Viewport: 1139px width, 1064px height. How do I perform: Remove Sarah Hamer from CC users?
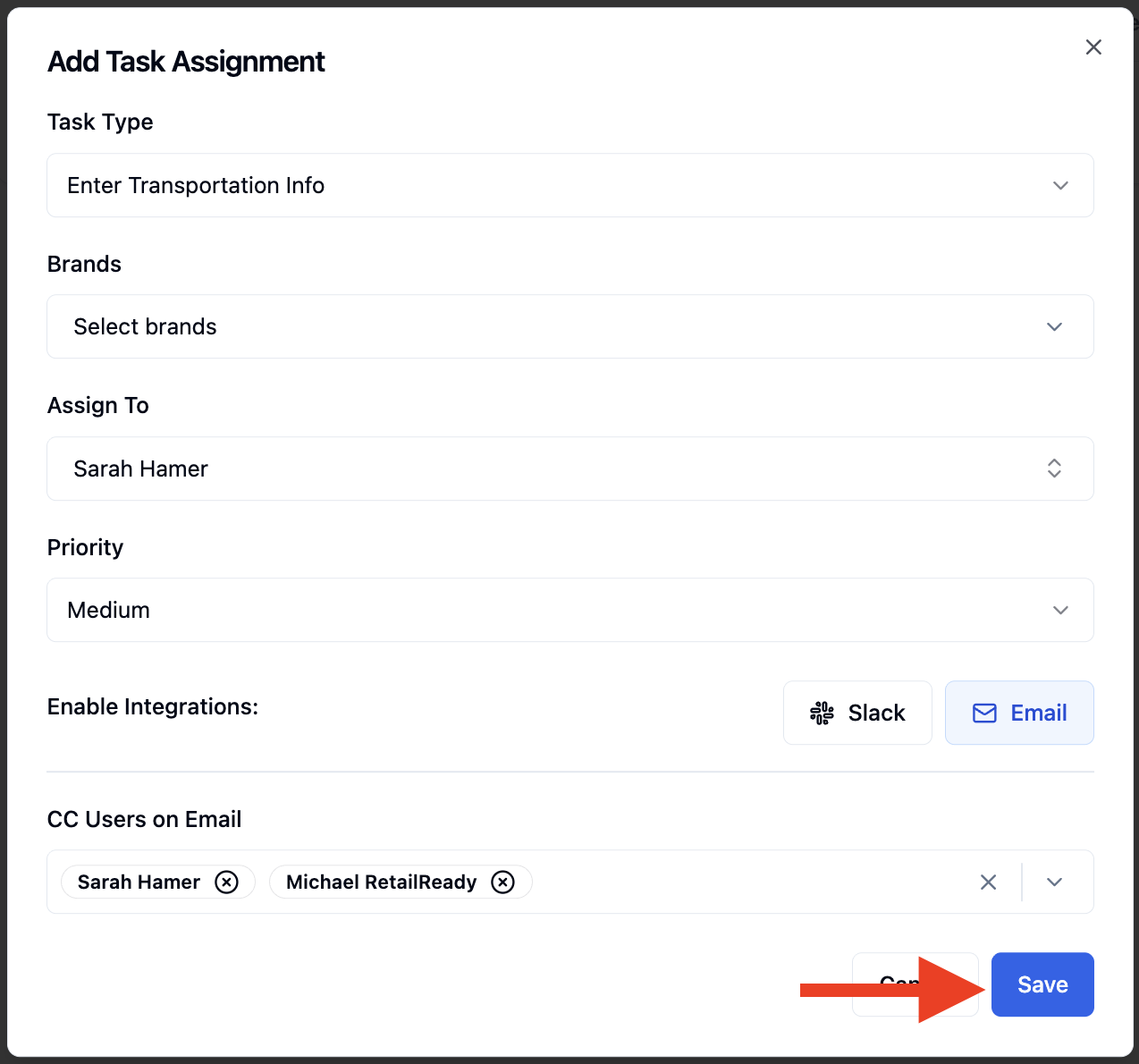(227, 882)
